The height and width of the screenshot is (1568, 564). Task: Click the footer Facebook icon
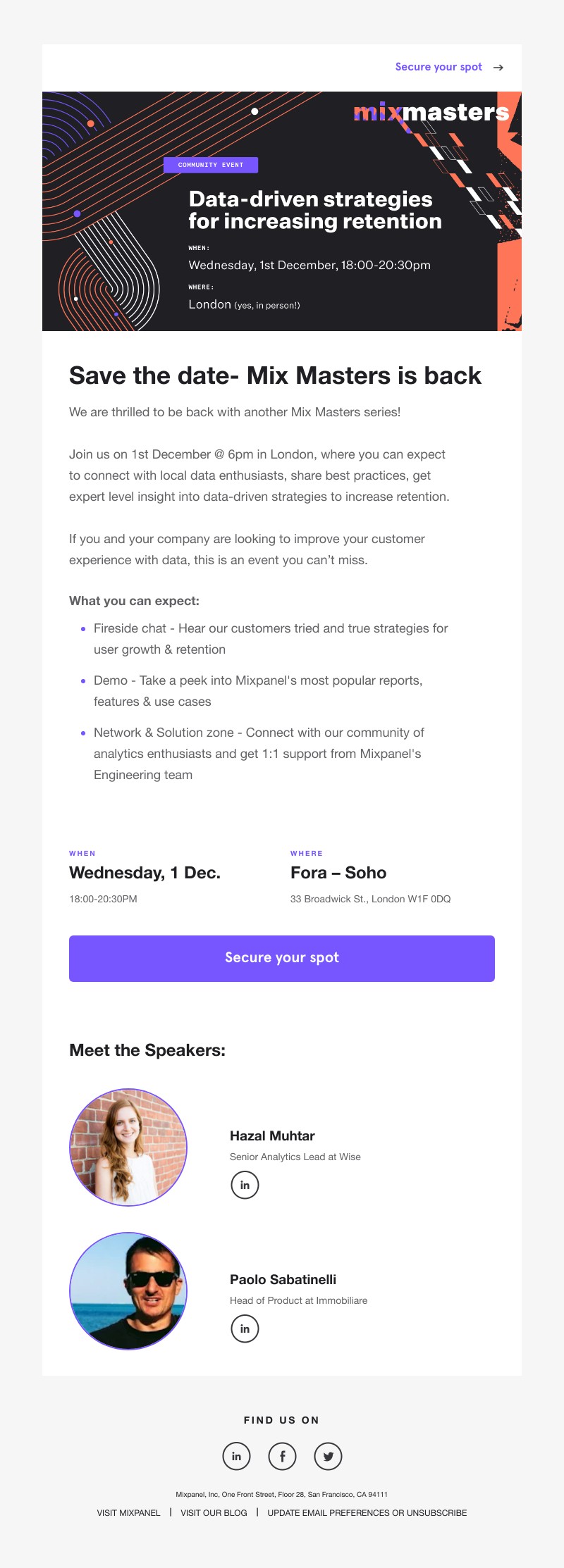click(x=282, y=1456)
